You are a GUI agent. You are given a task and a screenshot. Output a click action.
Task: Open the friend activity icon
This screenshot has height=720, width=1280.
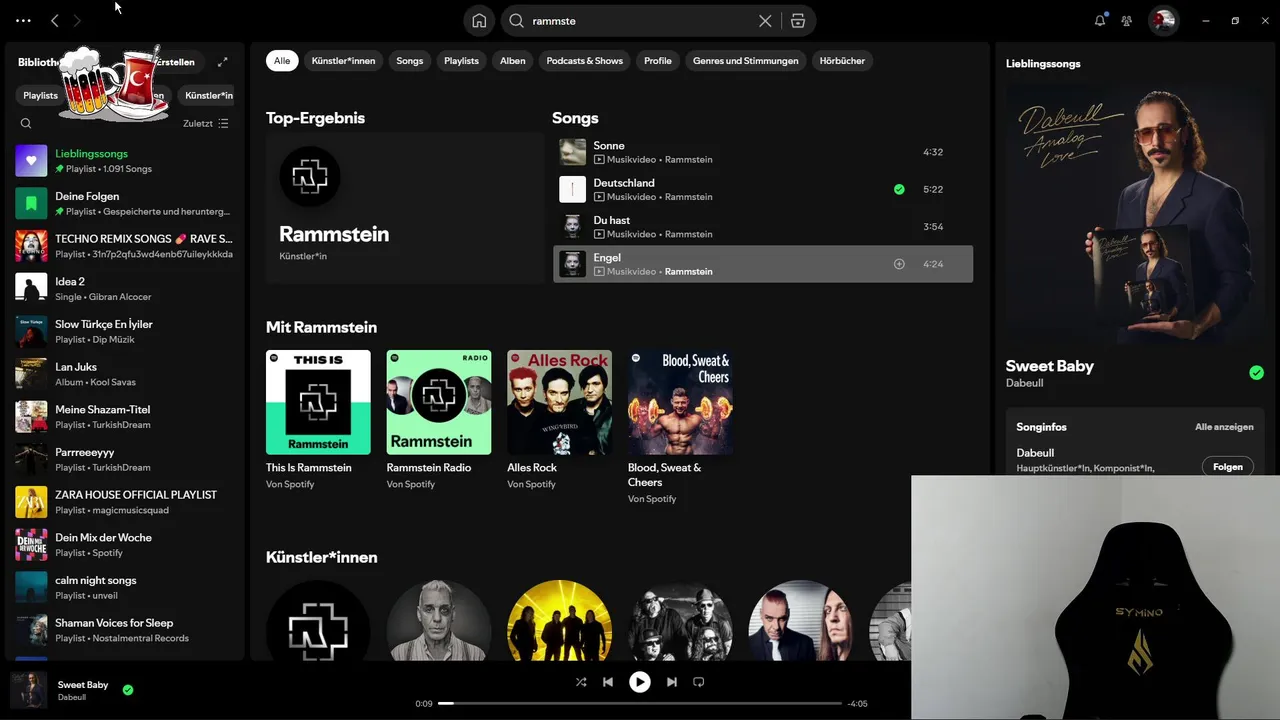[x=1127, y=20]
